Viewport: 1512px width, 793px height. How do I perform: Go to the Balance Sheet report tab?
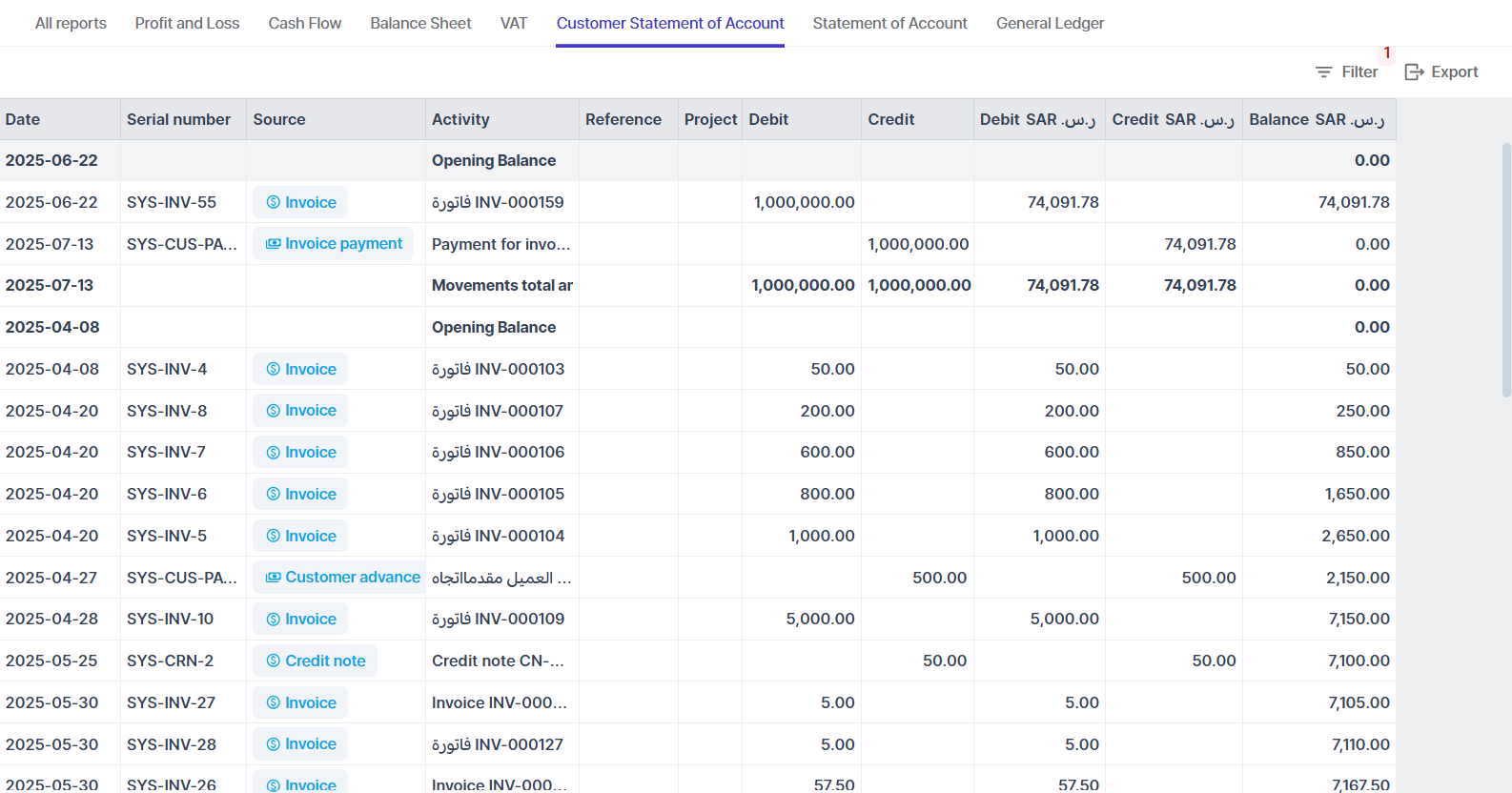tap(420, 23)
